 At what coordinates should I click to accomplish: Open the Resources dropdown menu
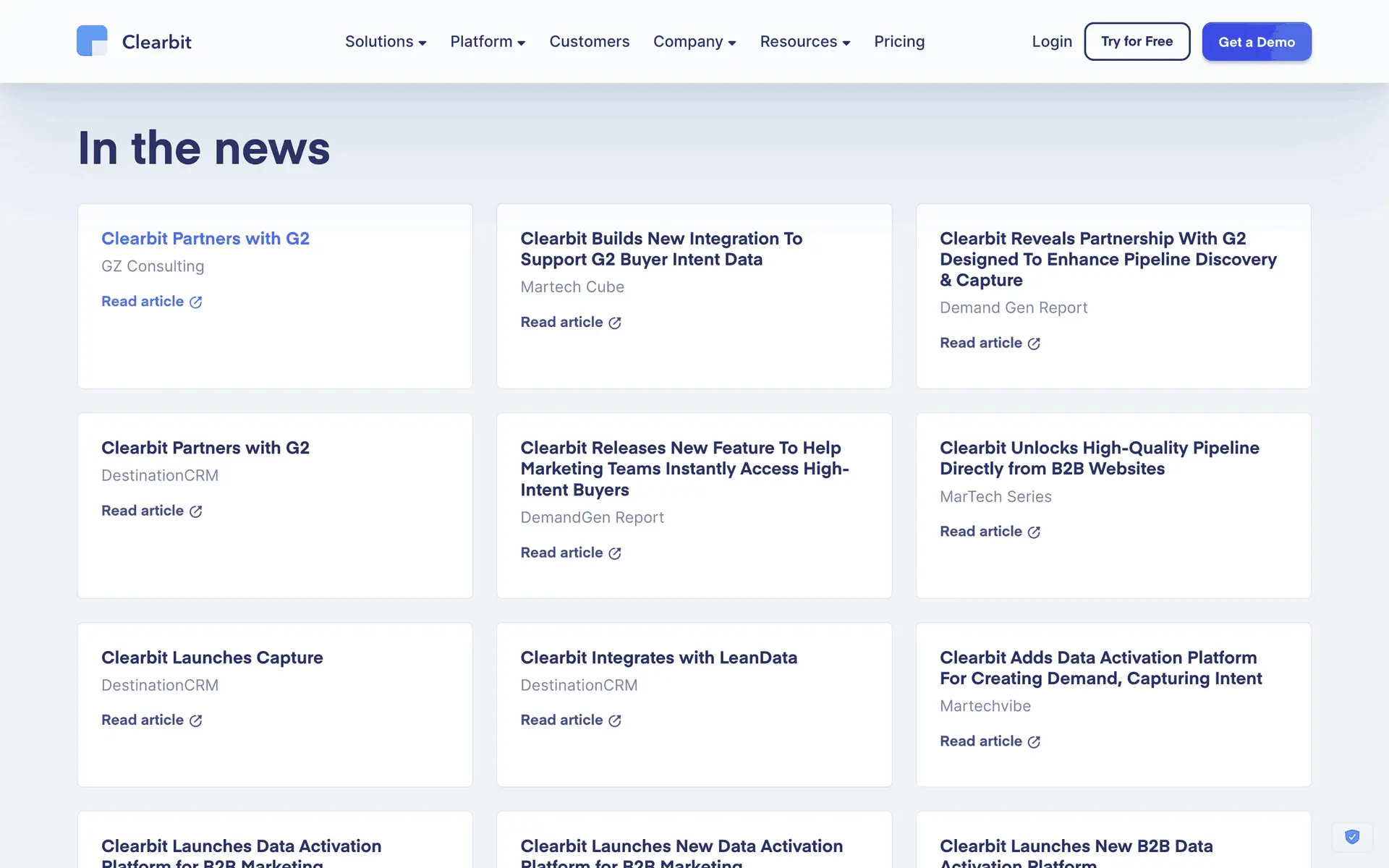point(804,42)
